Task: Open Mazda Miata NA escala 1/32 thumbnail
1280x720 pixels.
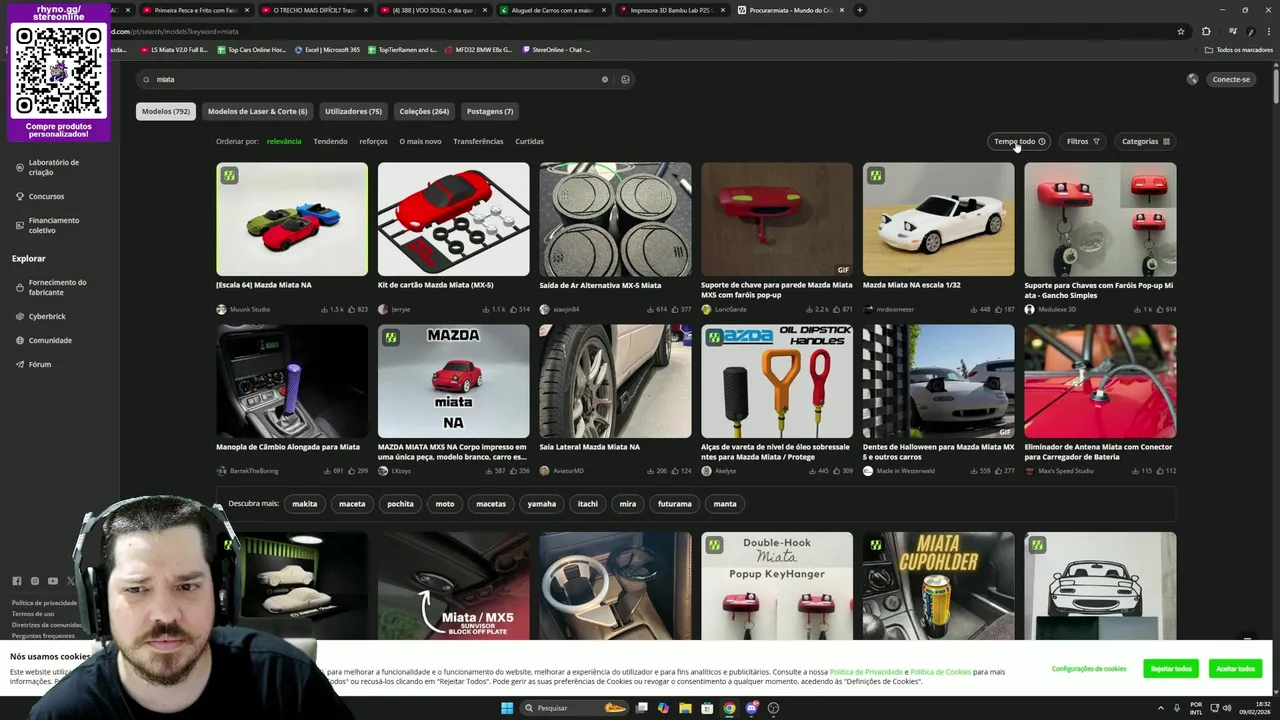Action: pyautogui.click(x=938, y=219)
